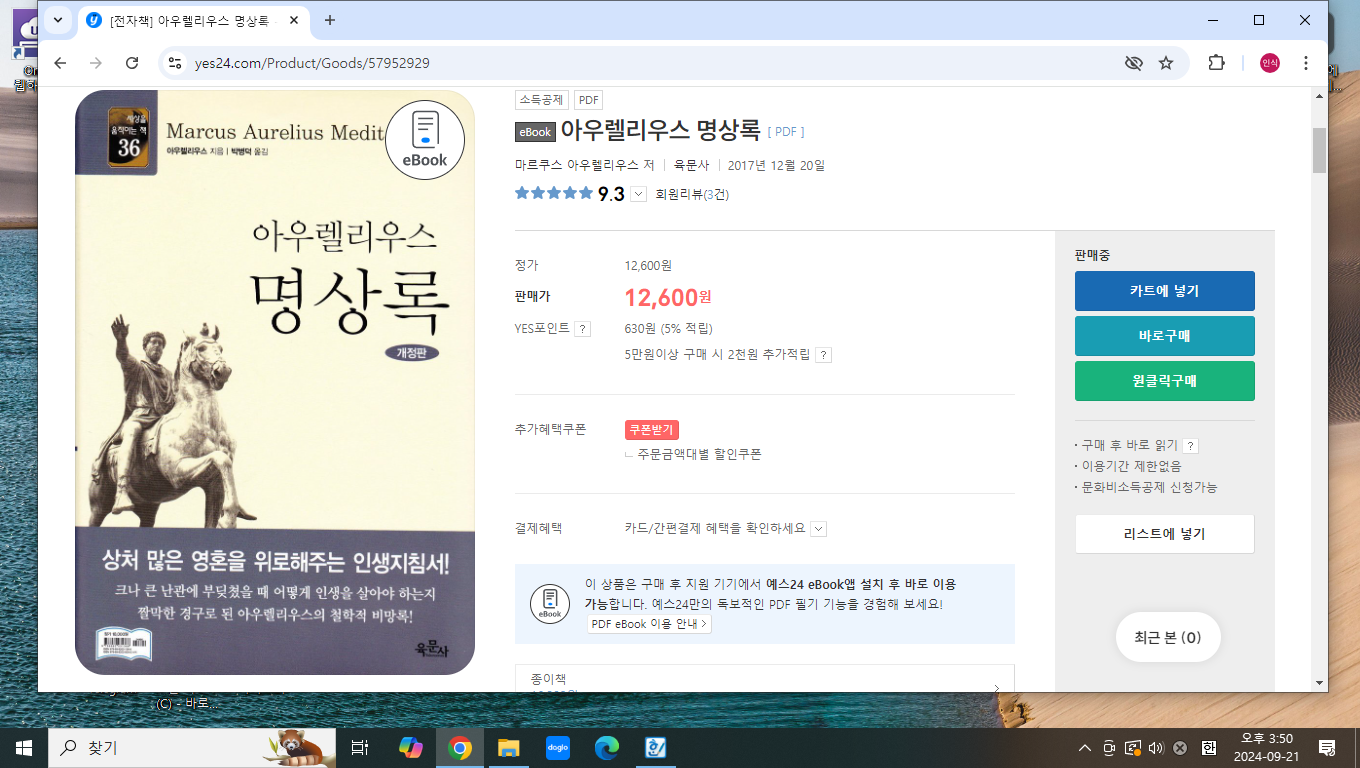1360x768 pixels.
Task: Toggle the Korean IME 한 indicator
Action: pos(1208,748)
